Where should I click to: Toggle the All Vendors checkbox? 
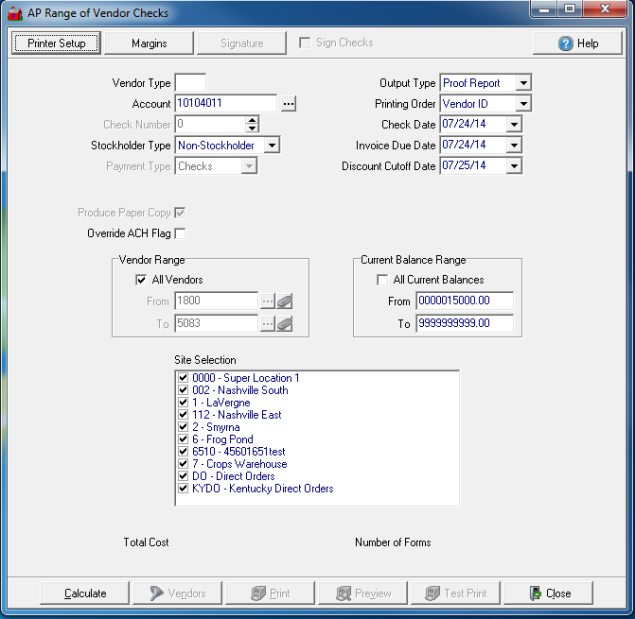(141, 280)
